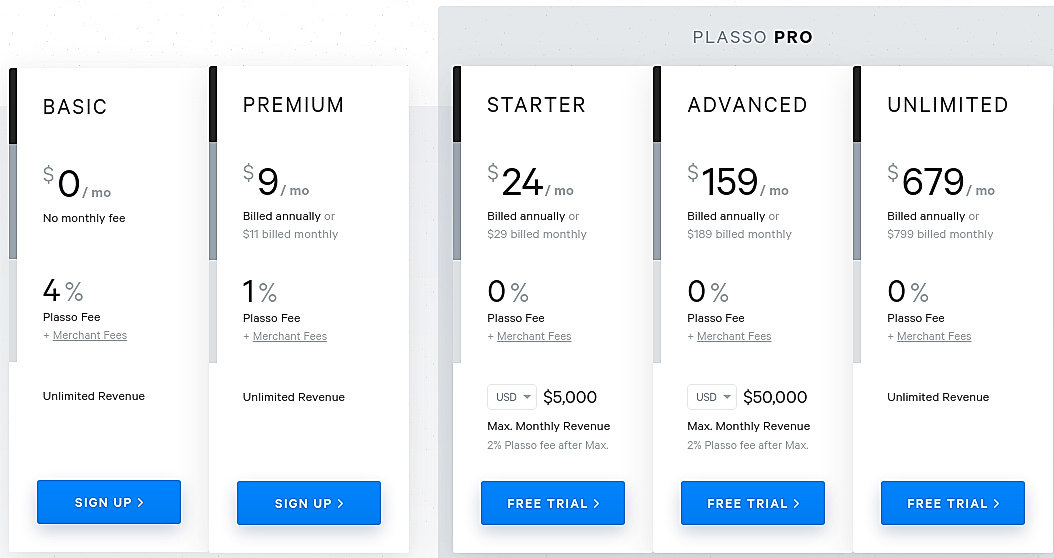Screen dimensions: 1054x558
Task: Click the Premium plan Sign Up button
Action: tap(309, 503)
